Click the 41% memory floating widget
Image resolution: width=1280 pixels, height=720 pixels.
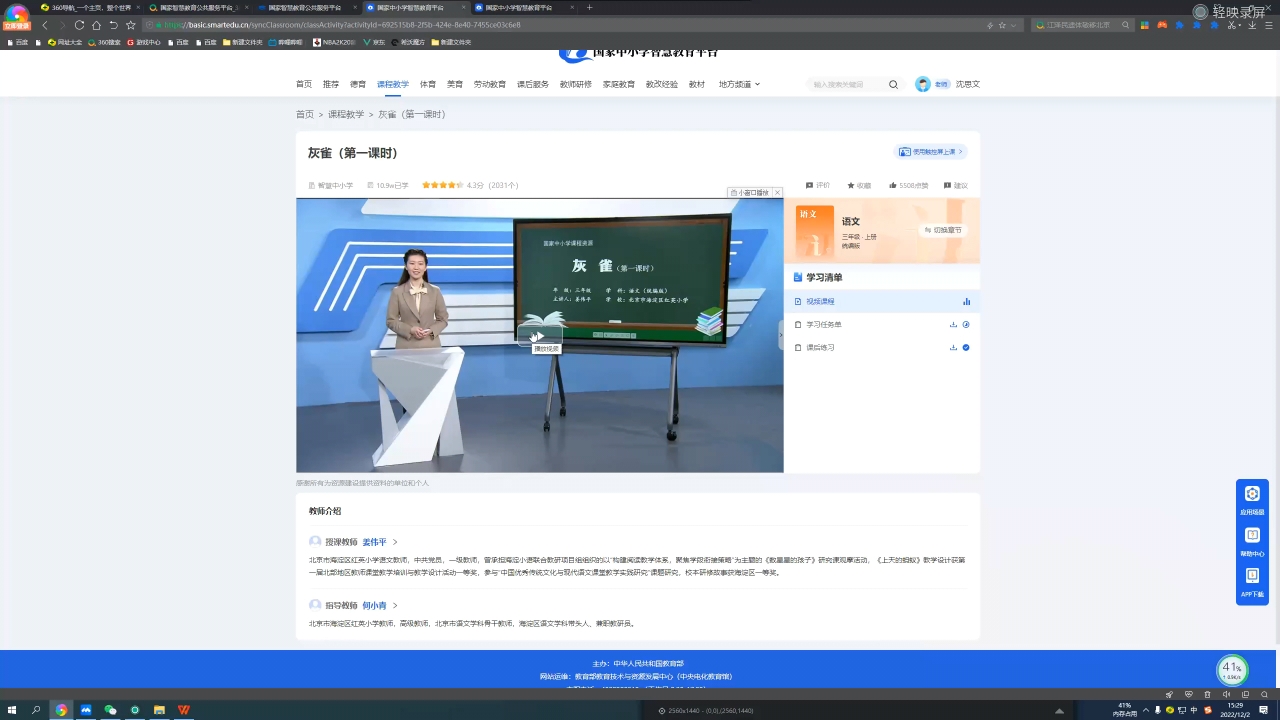(1232, 669)
